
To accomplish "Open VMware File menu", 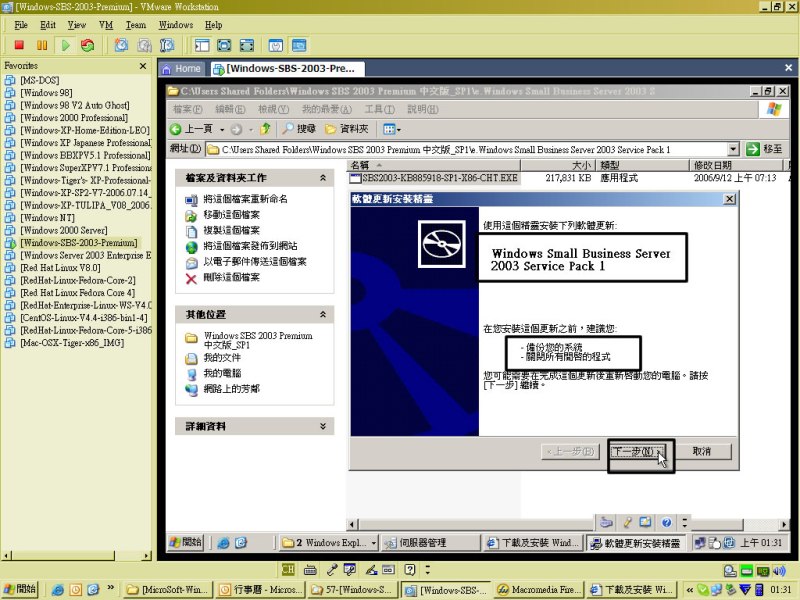I will (x=21, y=25).
